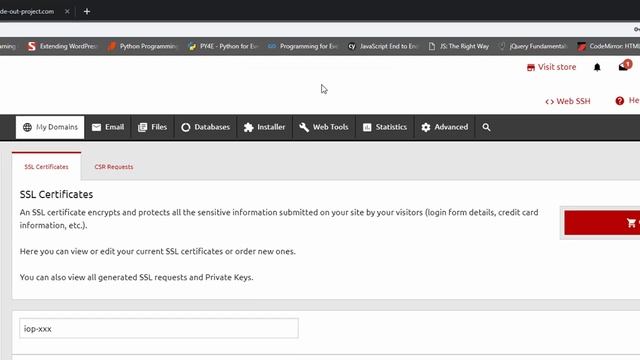This screenshot has width=640, height=360.
Task: Open the messages icon with red badge
Action: click(624, 66)
